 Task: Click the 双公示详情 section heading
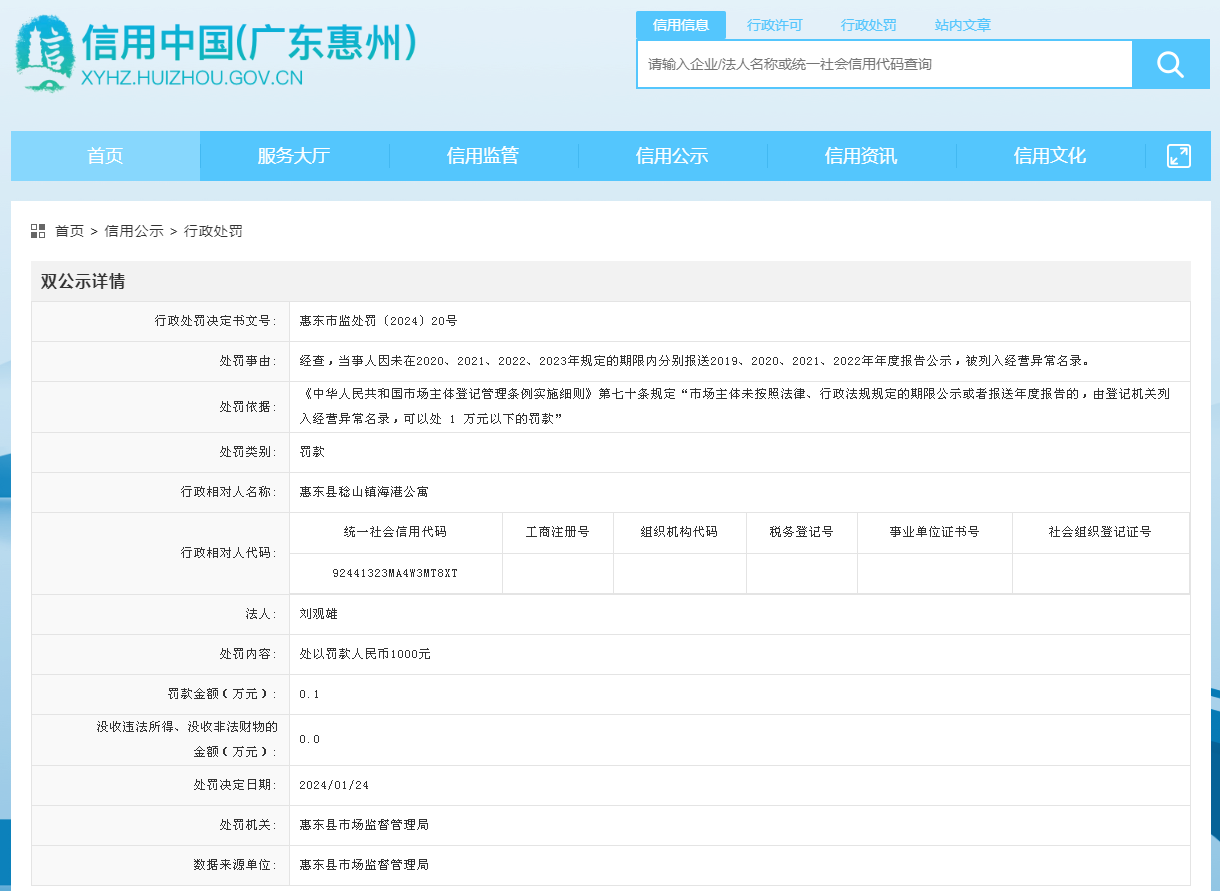click(83, 281)
